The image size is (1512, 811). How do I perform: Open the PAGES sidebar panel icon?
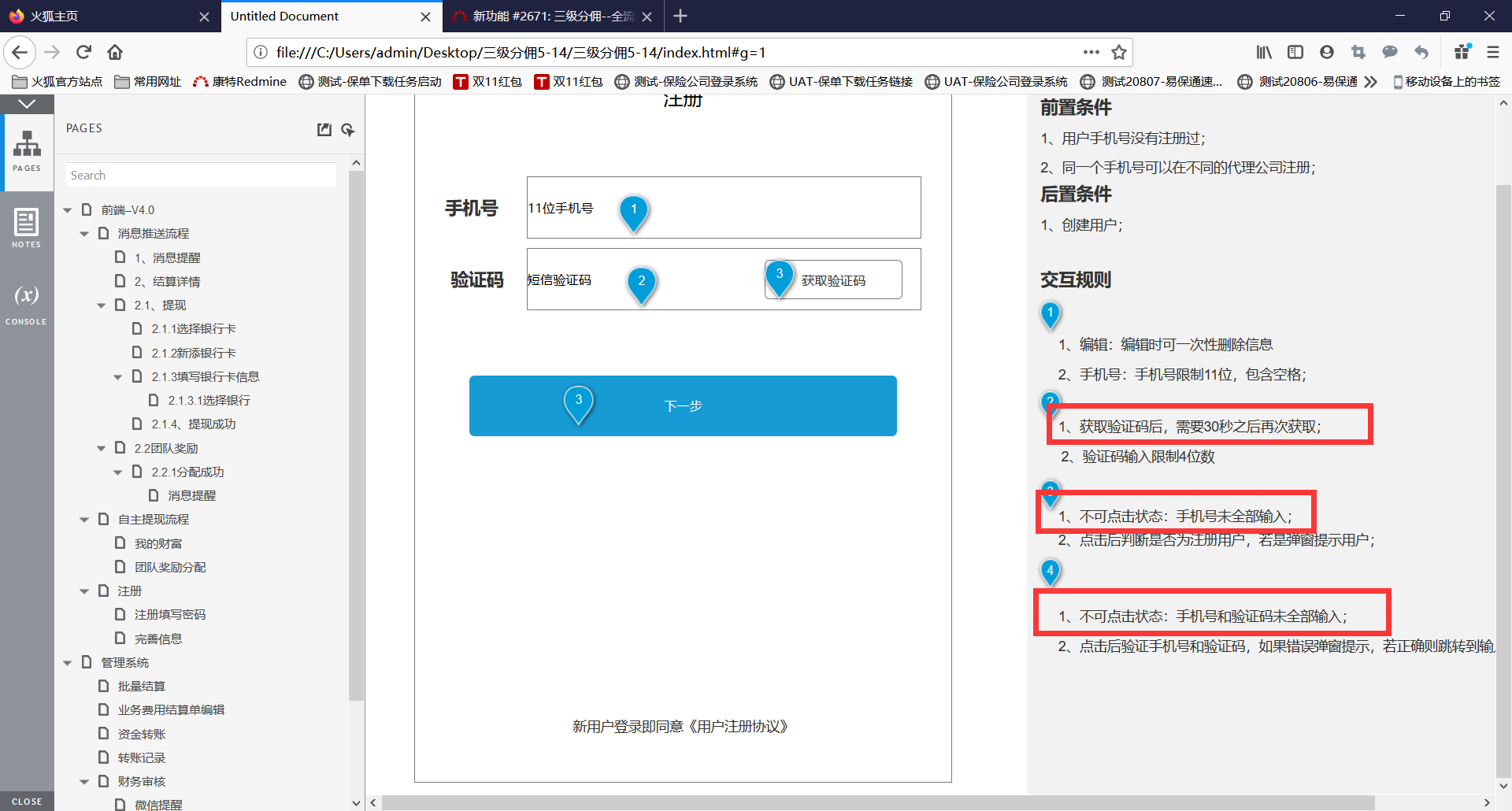coord(27,150)
